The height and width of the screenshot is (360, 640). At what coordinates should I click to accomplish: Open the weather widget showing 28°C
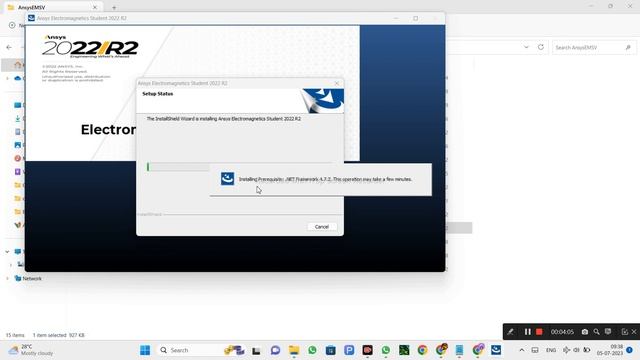pyautogui.click(x=32, y=350)
